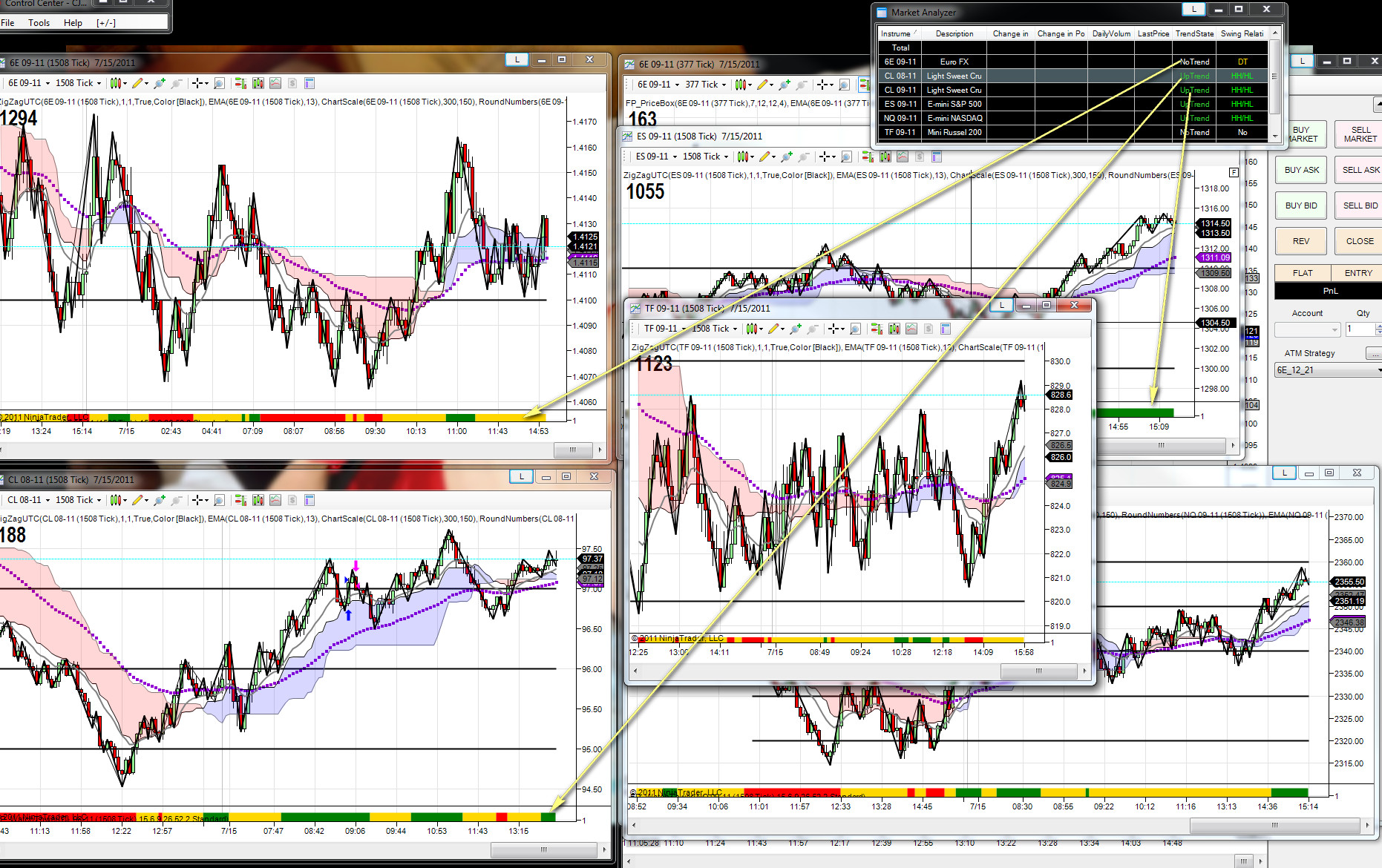Choose the crosshair cursor in TF 09-11 chart
The height and width of the screenshot is (868, 1382).
[835, 329]
